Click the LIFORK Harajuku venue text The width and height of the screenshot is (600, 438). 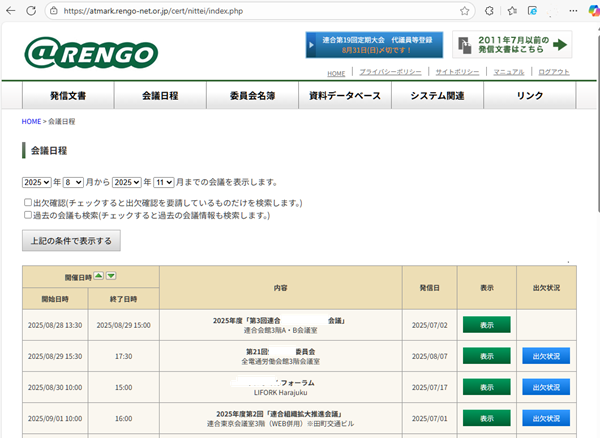point(280,392)
